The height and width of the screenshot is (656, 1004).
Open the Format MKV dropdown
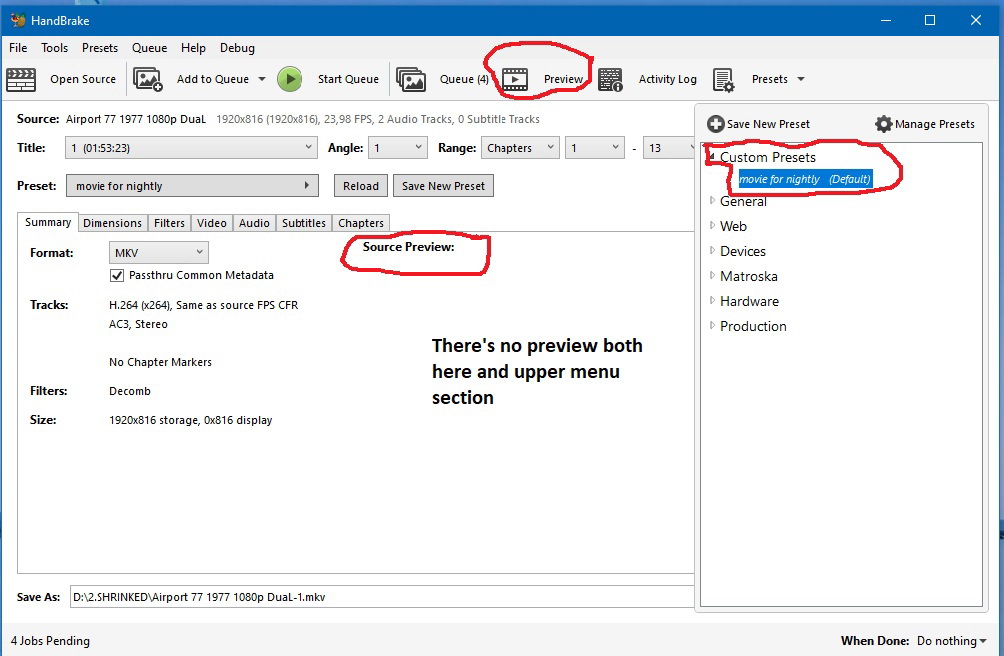tap(158, 252)
